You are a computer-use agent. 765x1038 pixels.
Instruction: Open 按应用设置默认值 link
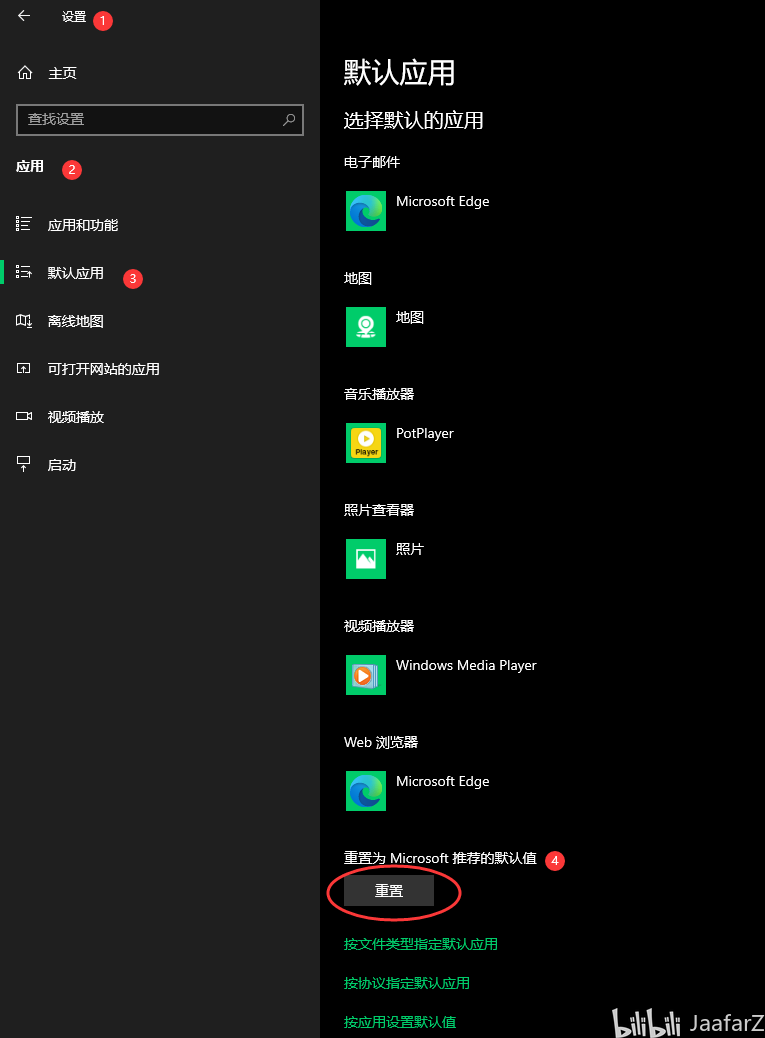click(400, 1022)
